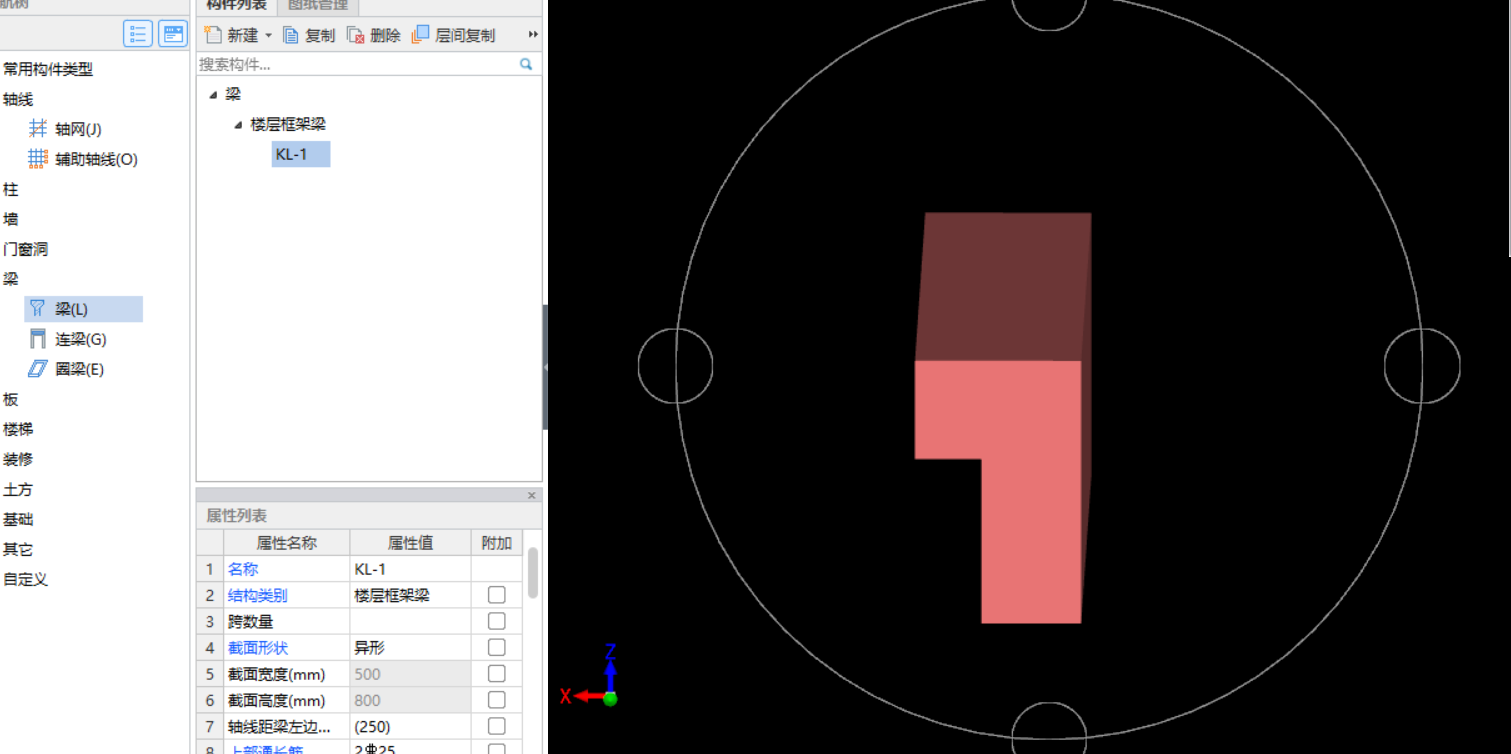Screen dimensions: 1511x754
Task: Click 500 section width value
Action: [410, 674]
